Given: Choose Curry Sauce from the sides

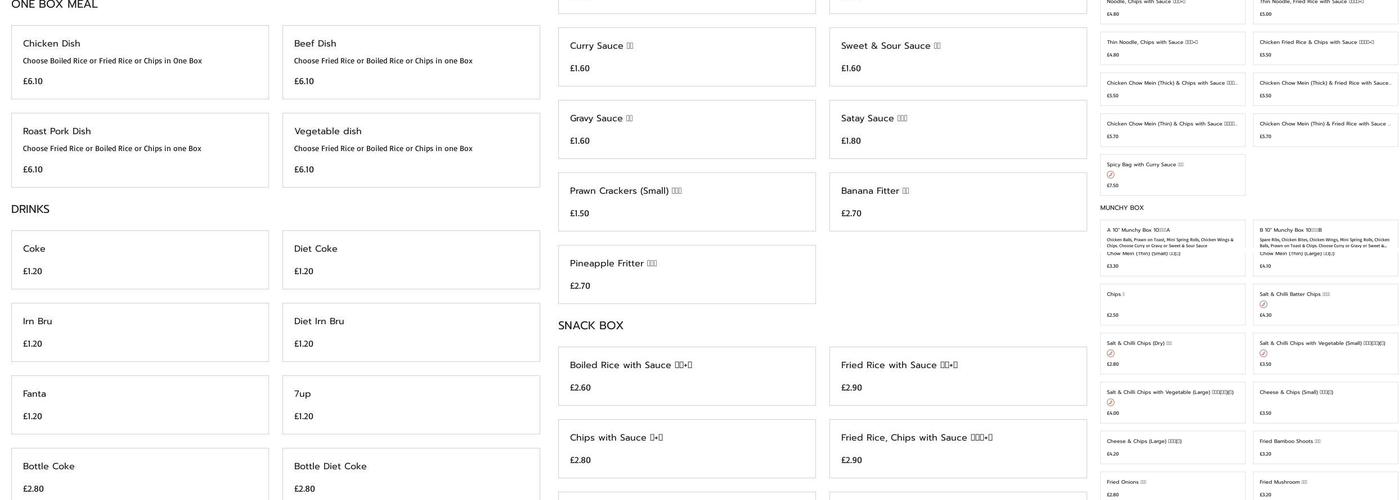Looking at the screenshot, I should (687, 57).
